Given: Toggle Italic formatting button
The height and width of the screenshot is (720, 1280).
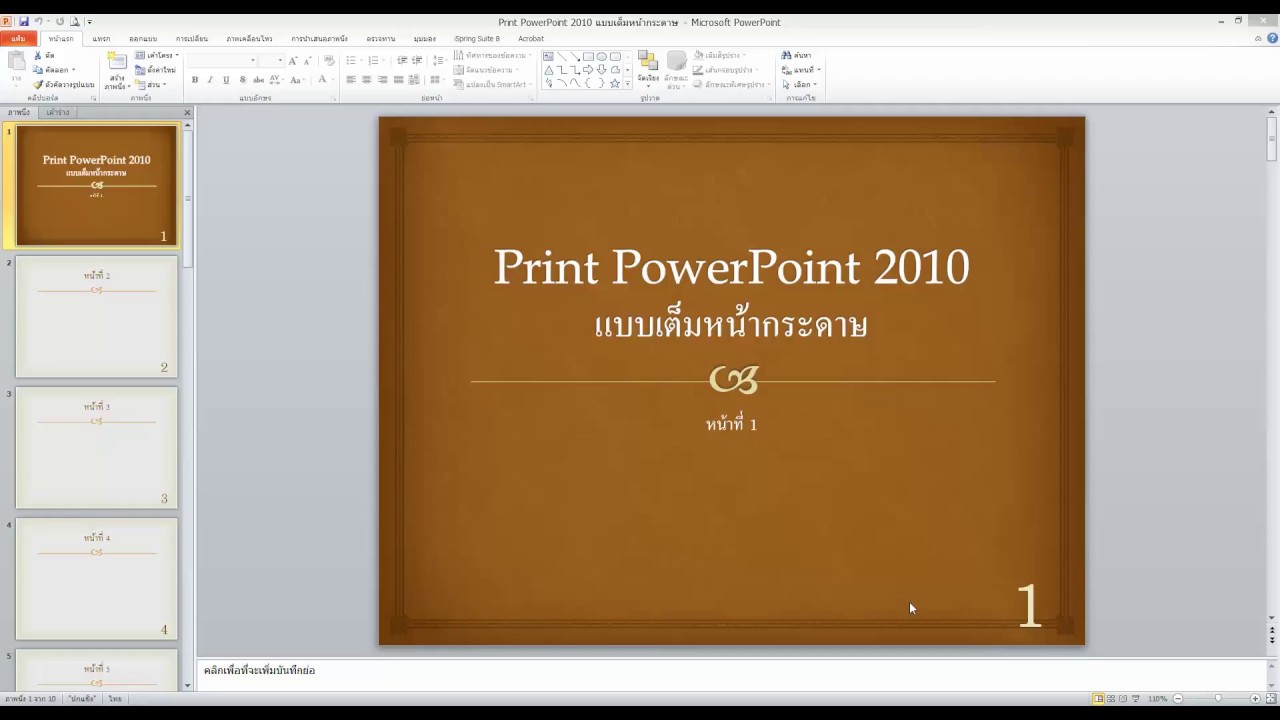Looking at the screenshot, I should (210, 80).
